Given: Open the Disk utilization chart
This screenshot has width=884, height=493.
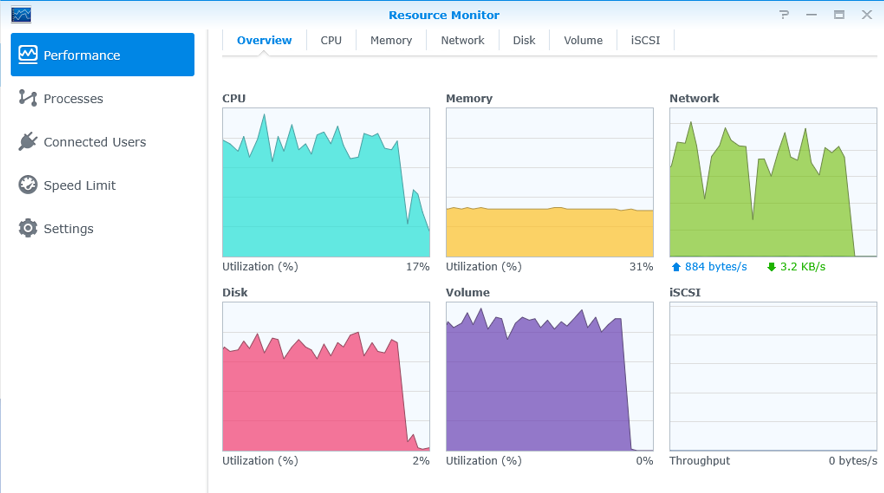Looking at the screenshot, I should (x=326, y=376).
